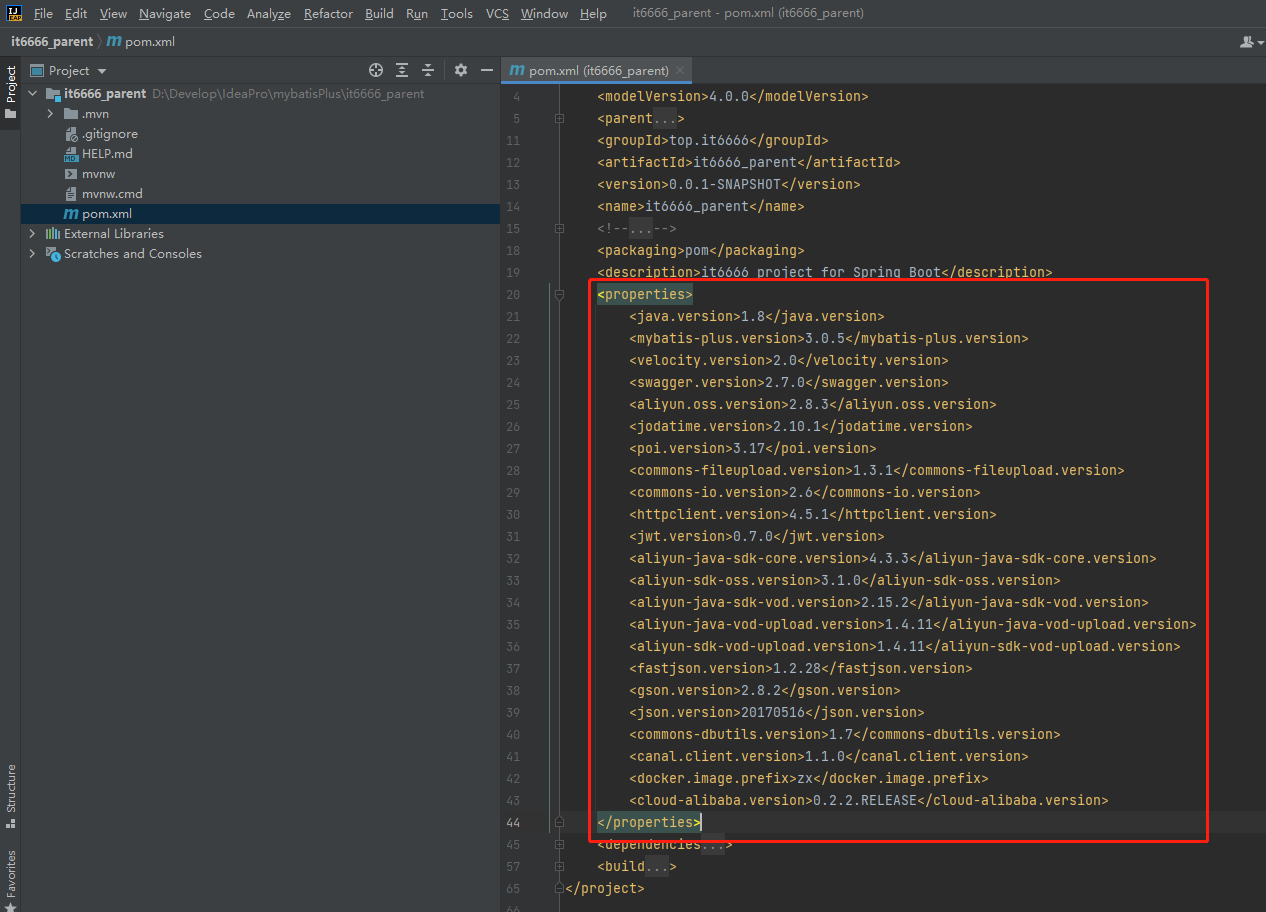Open Project panel settings gear
The image size is (1266, 912).
[461, 70]
